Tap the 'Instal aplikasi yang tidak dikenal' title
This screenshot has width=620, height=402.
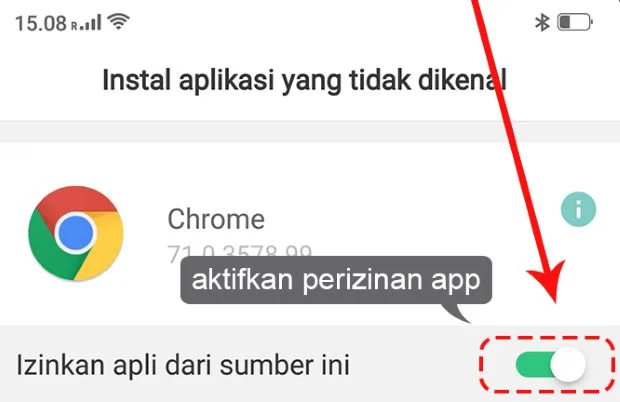(304, 80)
